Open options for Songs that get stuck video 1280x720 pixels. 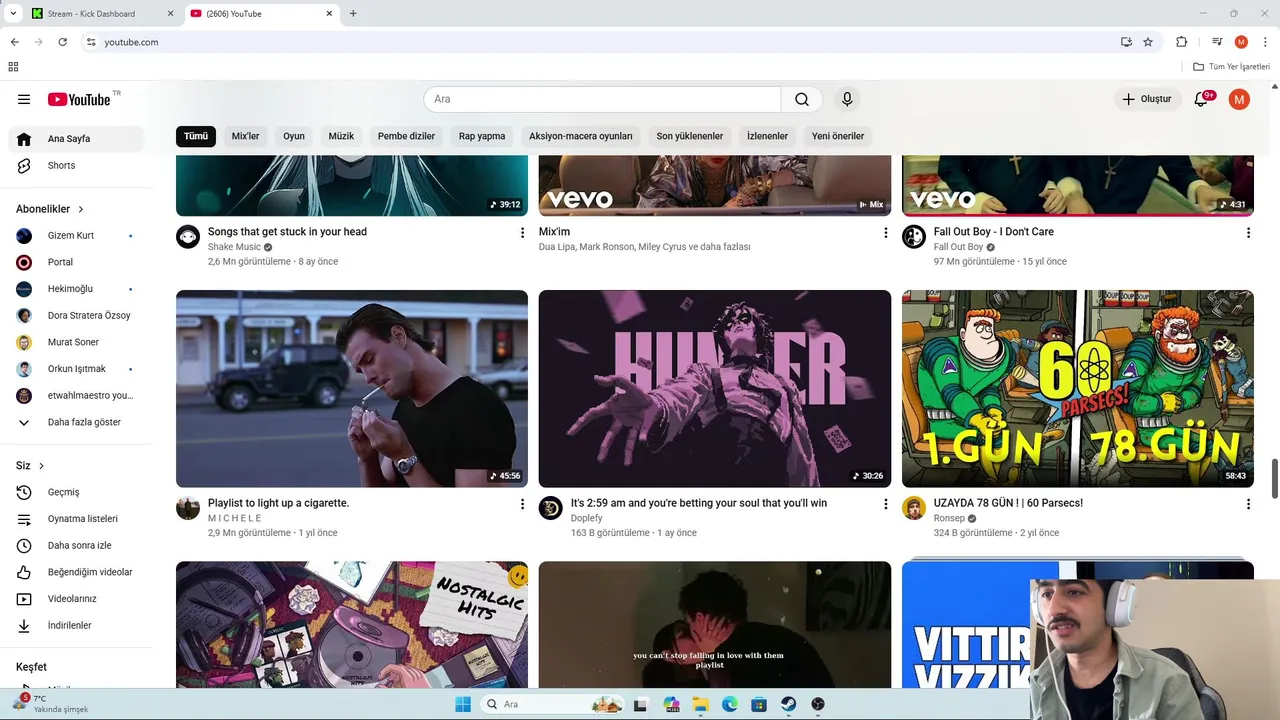[522, 233]
